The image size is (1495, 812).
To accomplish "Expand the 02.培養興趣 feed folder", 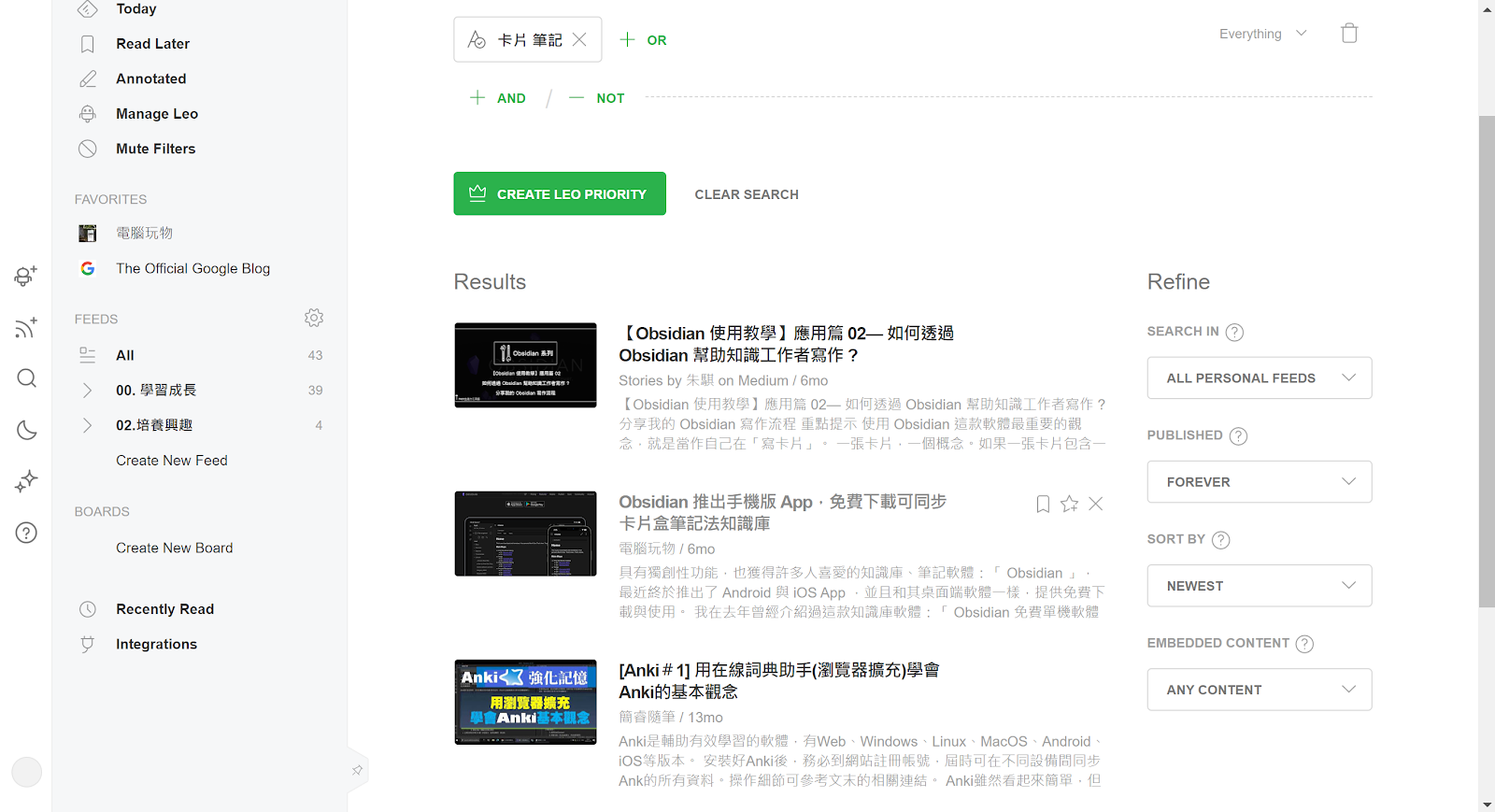I will pos(87,425).
